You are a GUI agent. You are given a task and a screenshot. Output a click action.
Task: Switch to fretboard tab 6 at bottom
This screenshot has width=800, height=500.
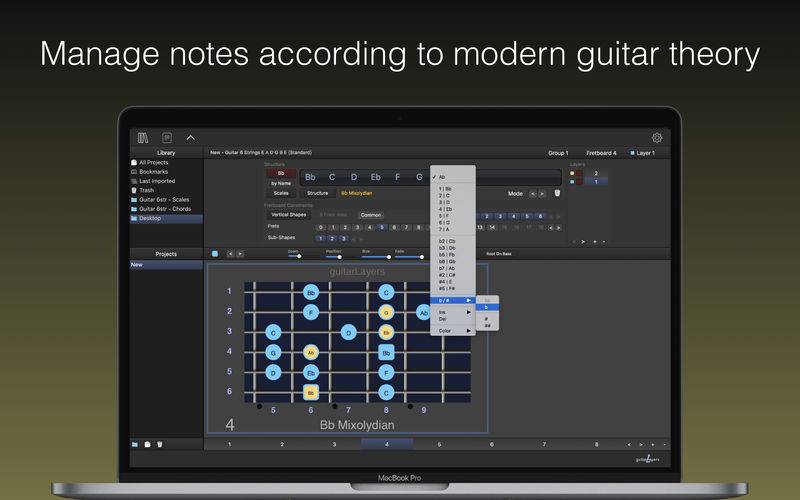491,444
